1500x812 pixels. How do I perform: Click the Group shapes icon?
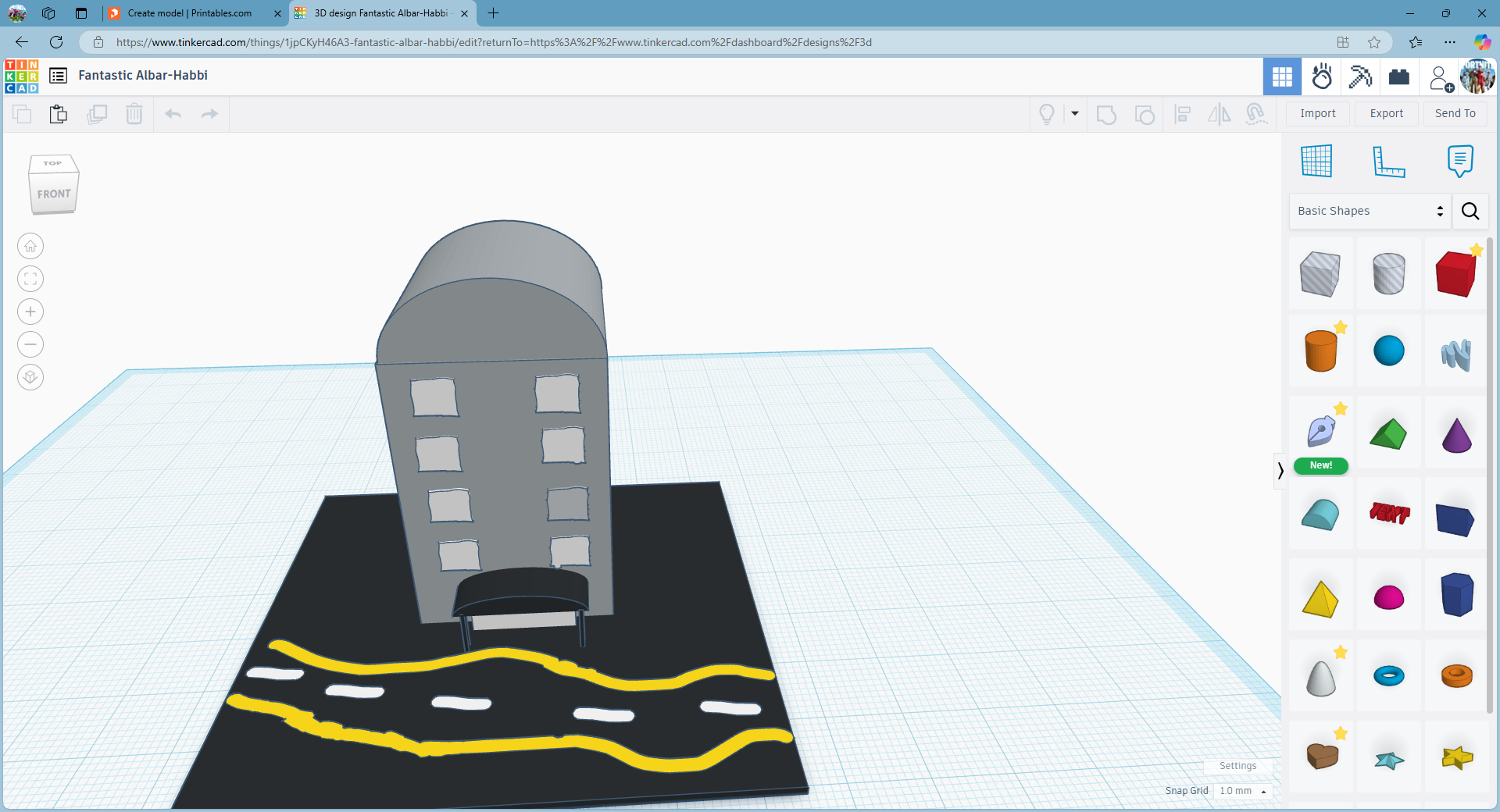pos(1106,115)
